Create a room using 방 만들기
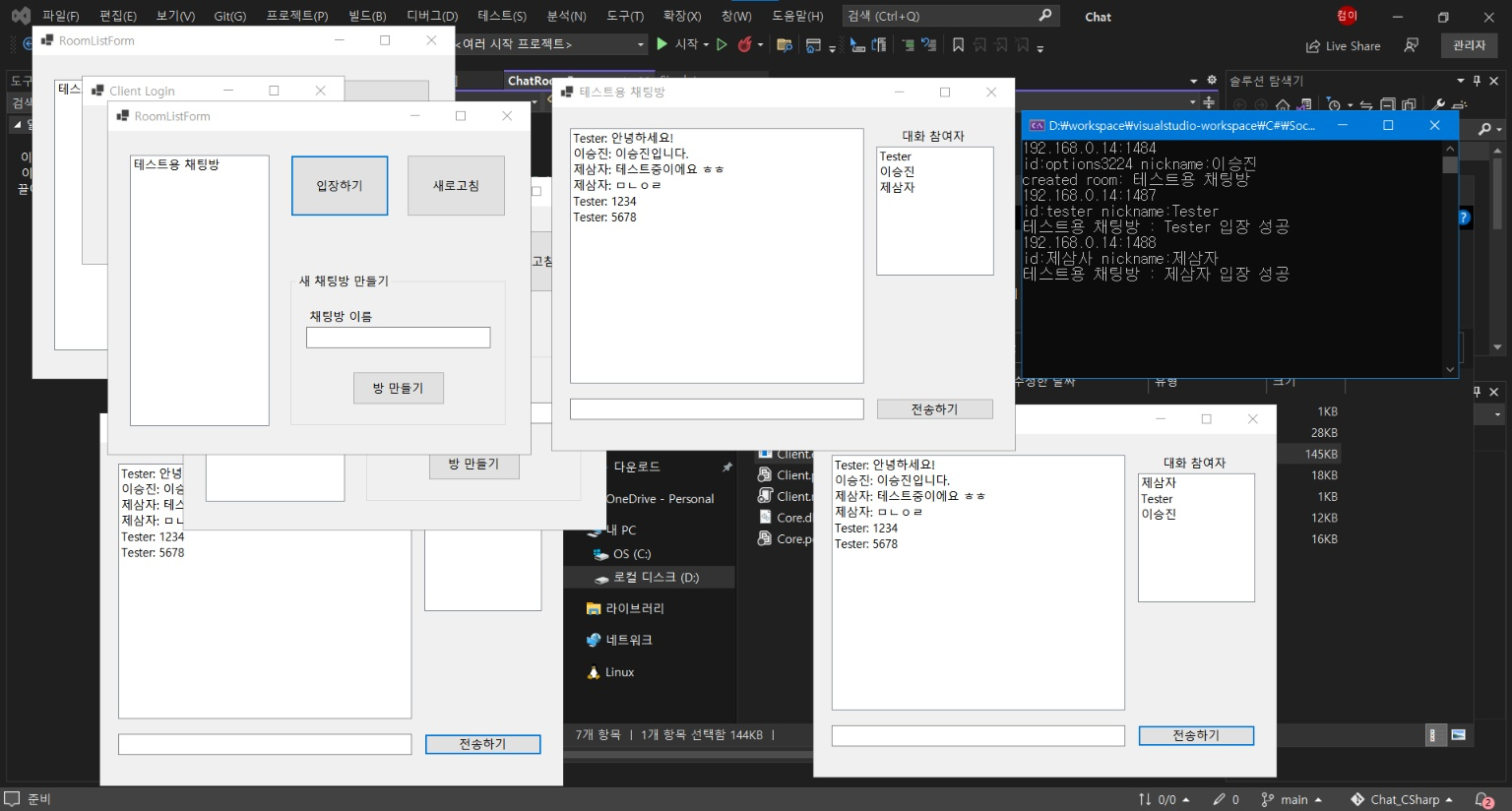 coord(398,388)
